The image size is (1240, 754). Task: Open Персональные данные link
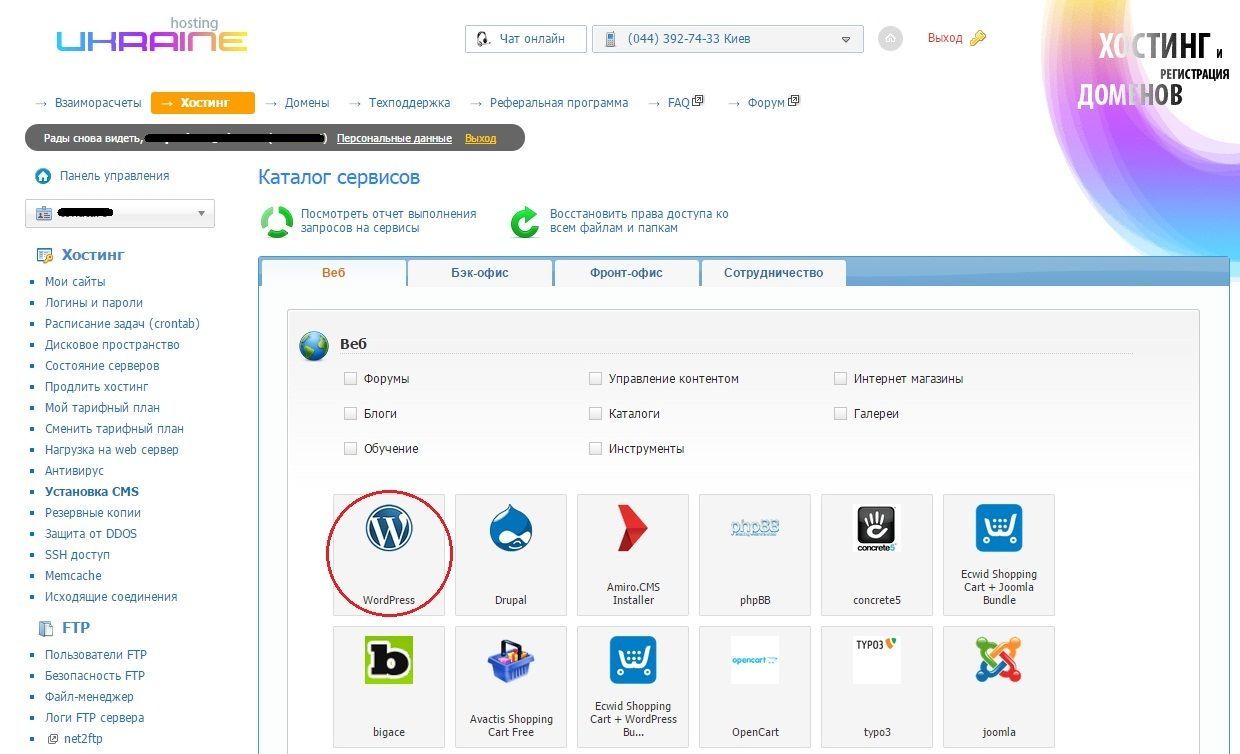click(x=394, y=138)
